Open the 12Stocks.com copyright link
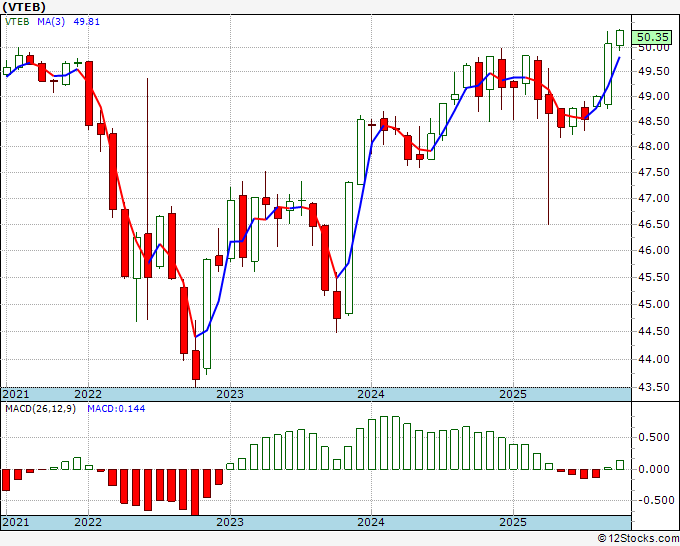The height and width of the screenshot is (546, 680). tap(639, 539)
